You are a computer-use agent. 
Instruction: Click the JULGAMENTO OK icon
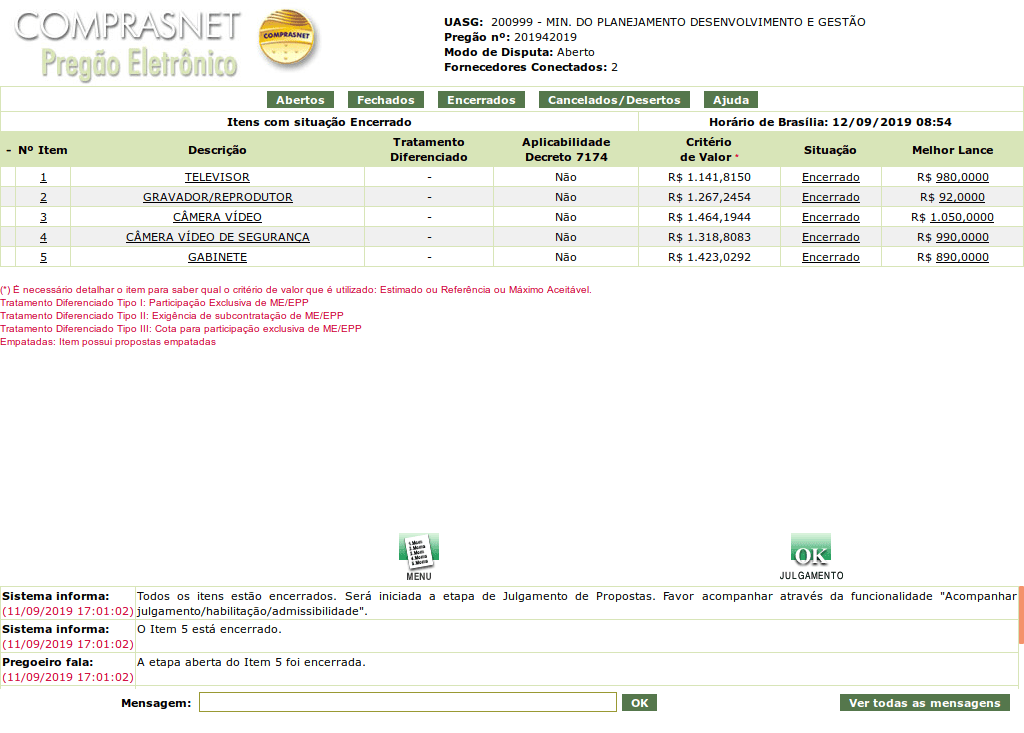[x=811, y=556]
